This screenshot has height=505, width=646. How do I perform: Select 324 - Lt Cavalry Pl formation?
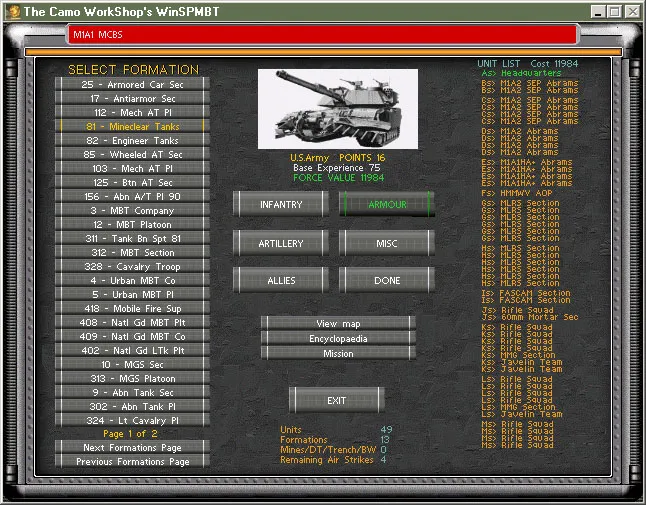coord(133,421)
